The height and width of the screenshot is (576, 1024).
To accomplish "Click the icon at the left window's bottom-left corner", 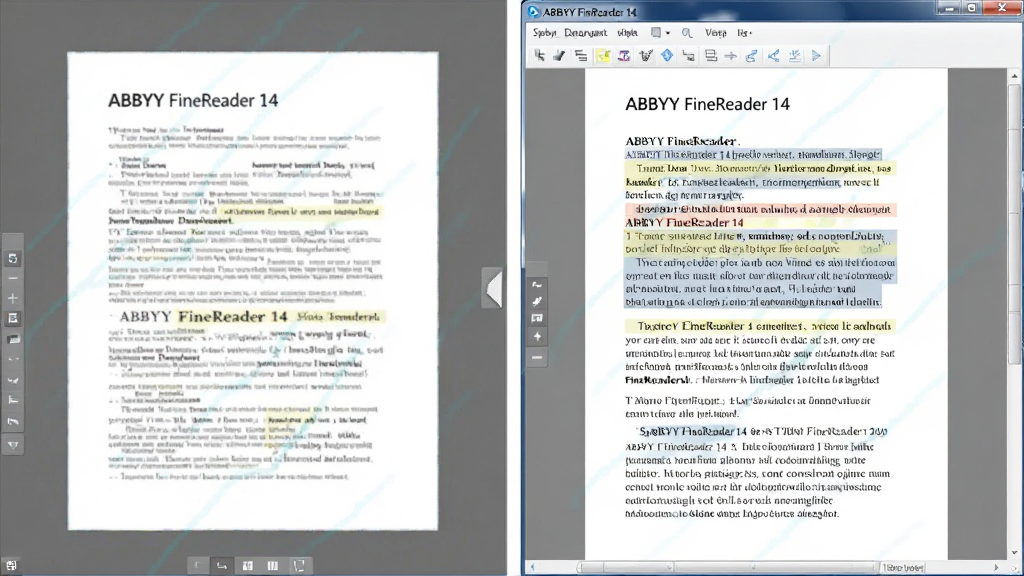I will tap(11, 566).
